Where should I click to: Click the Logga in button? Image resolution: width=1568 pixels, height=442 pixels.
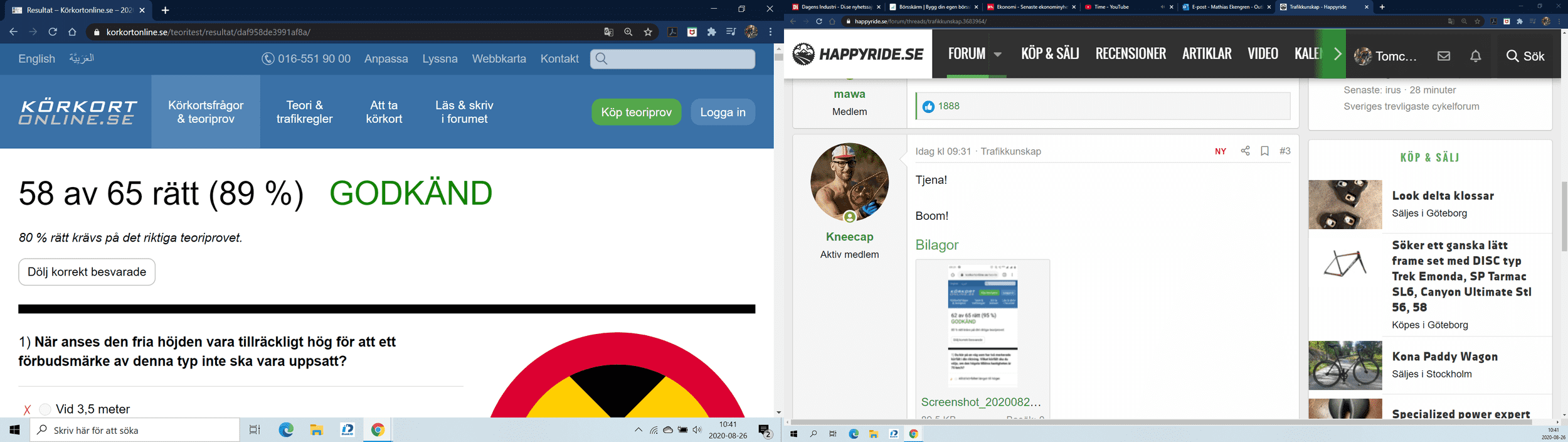(x=723, y=112)
